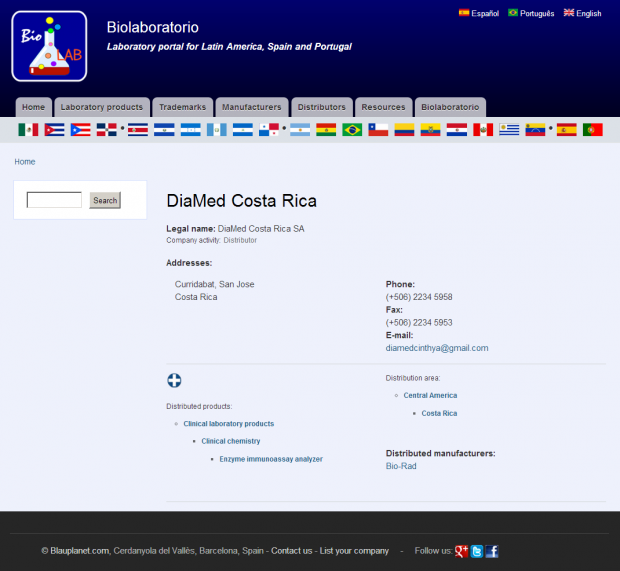Open the Costa Rica distribution area link
This screenshot has height=571, width=620.
(x=439, y=413)
